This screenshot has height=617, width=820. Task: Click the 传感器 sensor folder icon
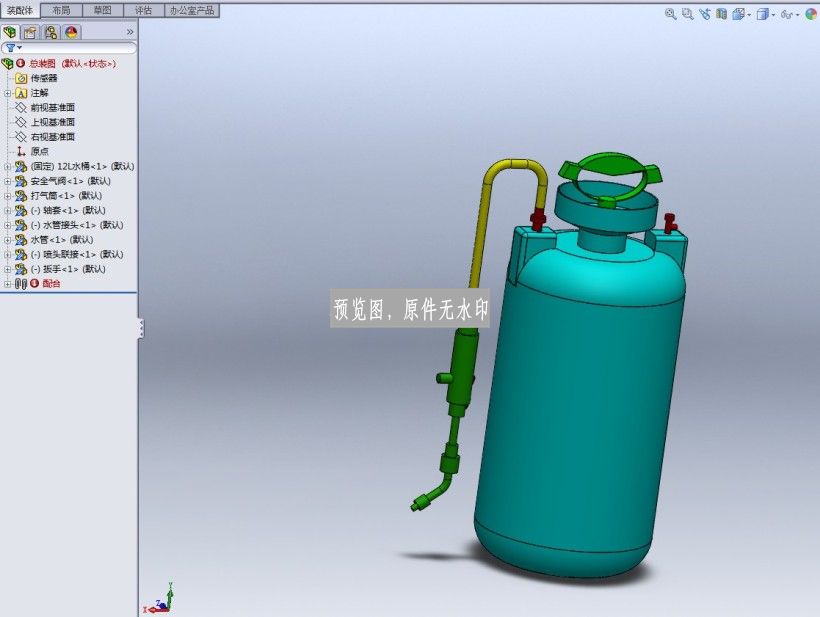pos(21,78)
